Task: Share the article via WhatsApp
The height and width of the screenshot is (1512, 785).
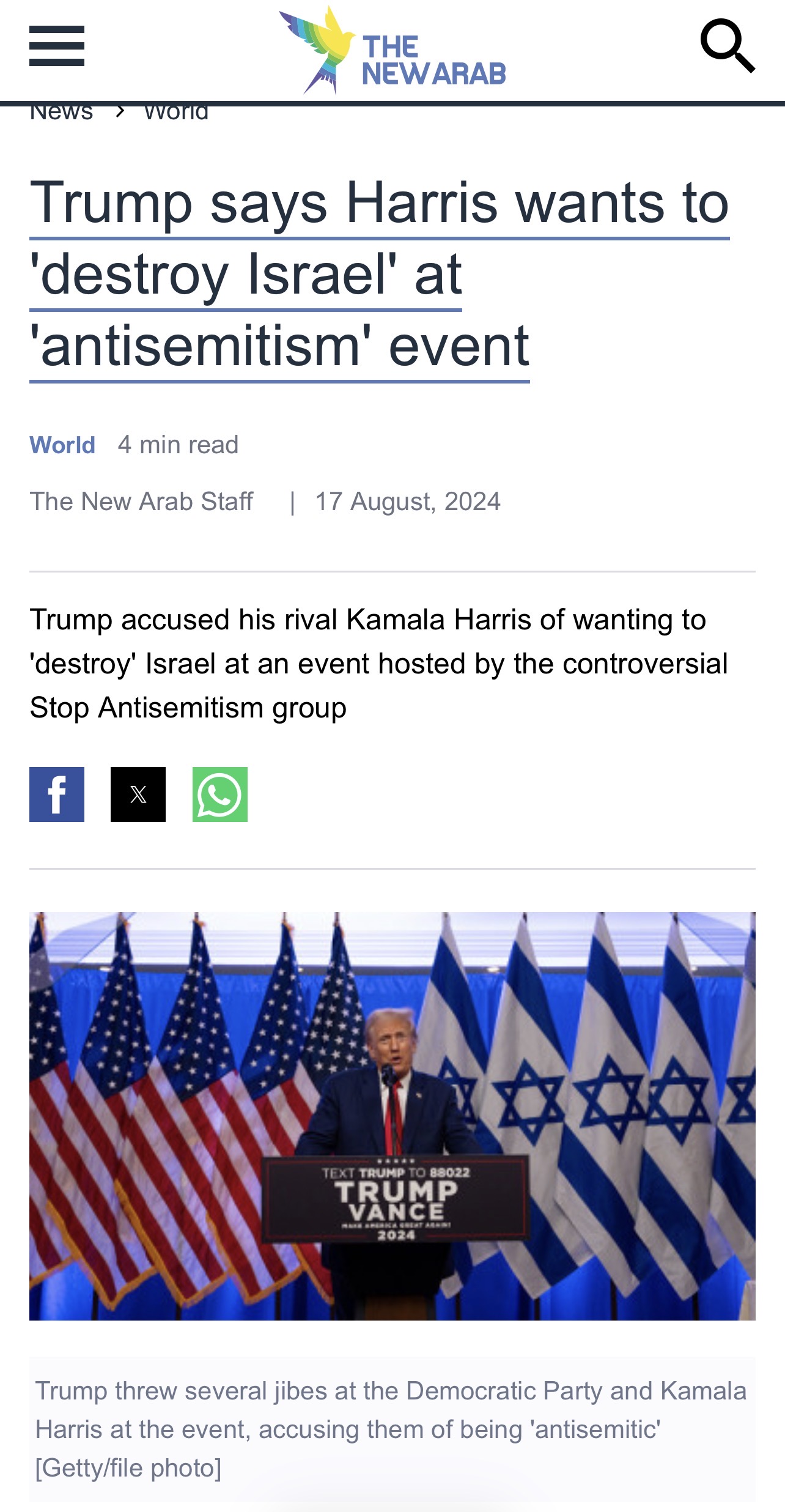Action: (x=220, y=795)
